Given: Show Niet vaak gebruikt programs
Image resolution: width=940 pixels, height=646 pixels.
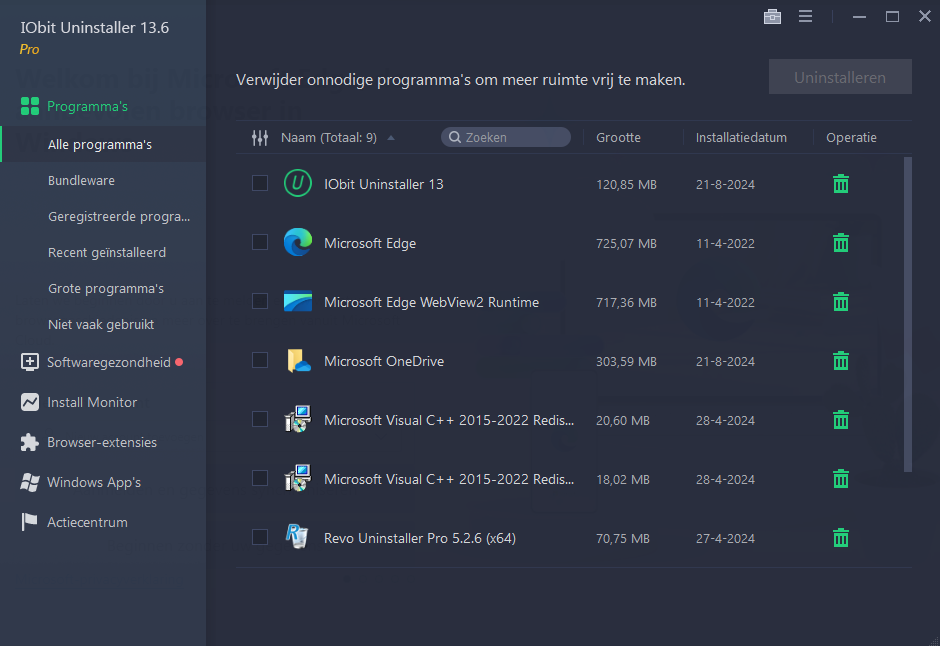Looking at the screenshot, I should click(101, 324).
